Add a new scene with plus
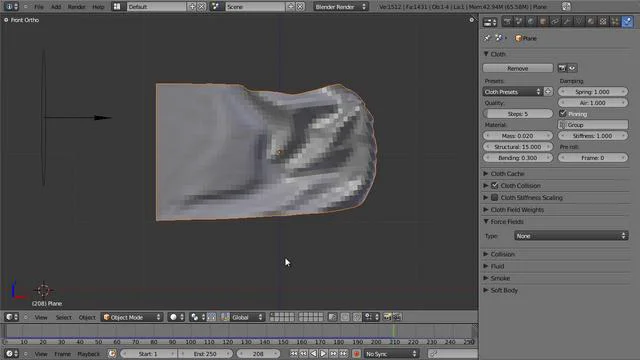Image resolution: width=640 pixels, height=360 pixels. tap(291, 7)
